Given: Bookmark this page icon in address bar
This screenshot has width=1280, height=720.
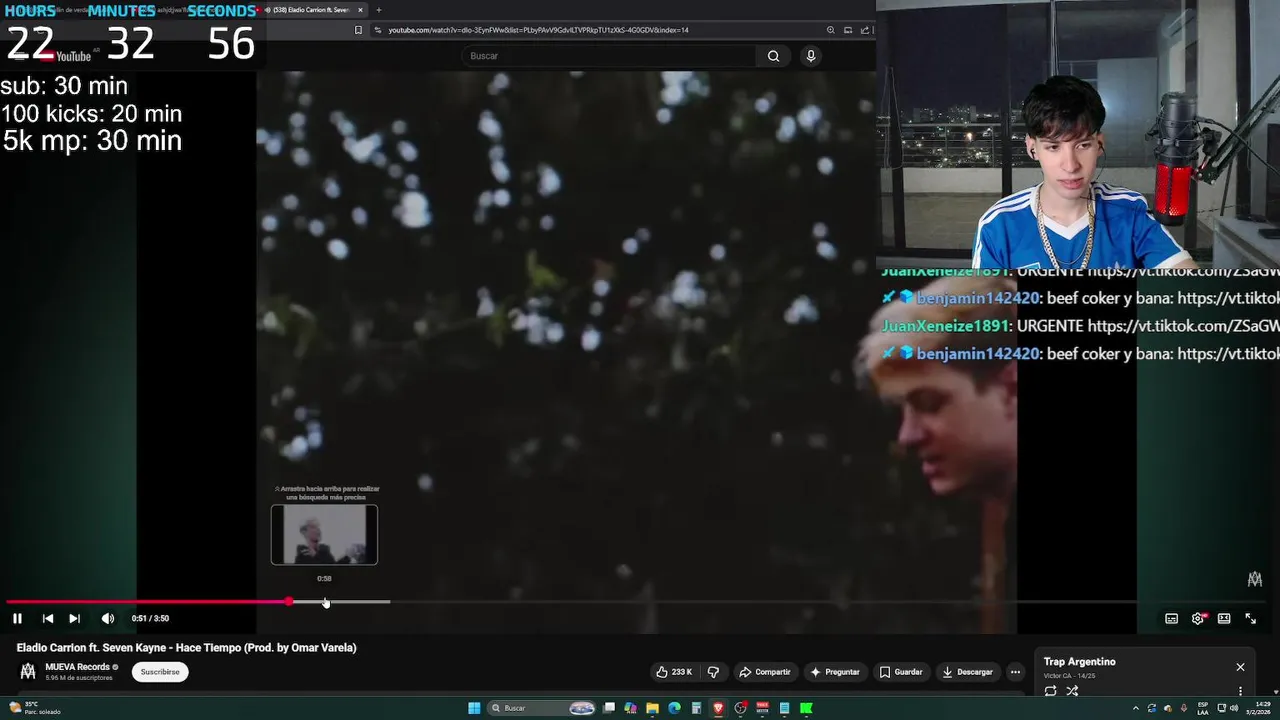Looking at the screenshot, I should click(x=358, y=30).
